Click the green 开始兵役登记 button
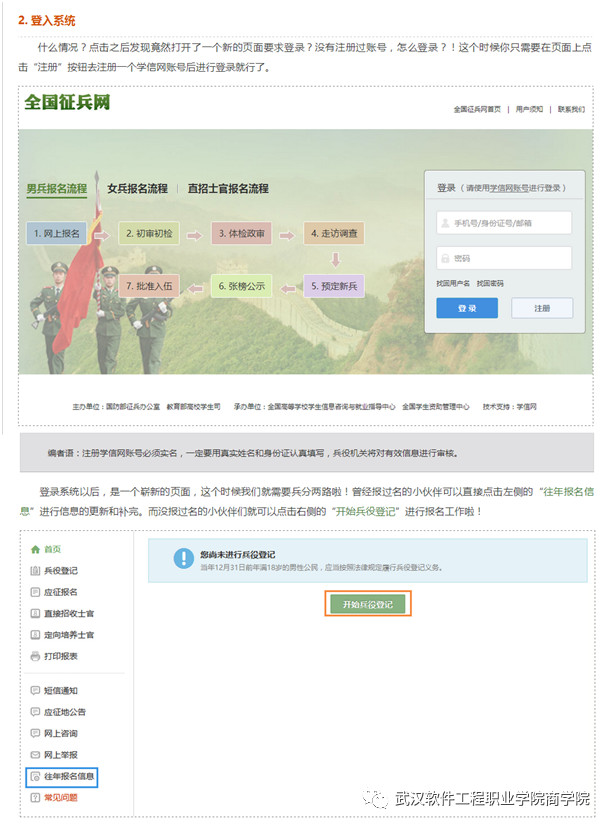Screen dimensions: 609x826 point(368,605)
